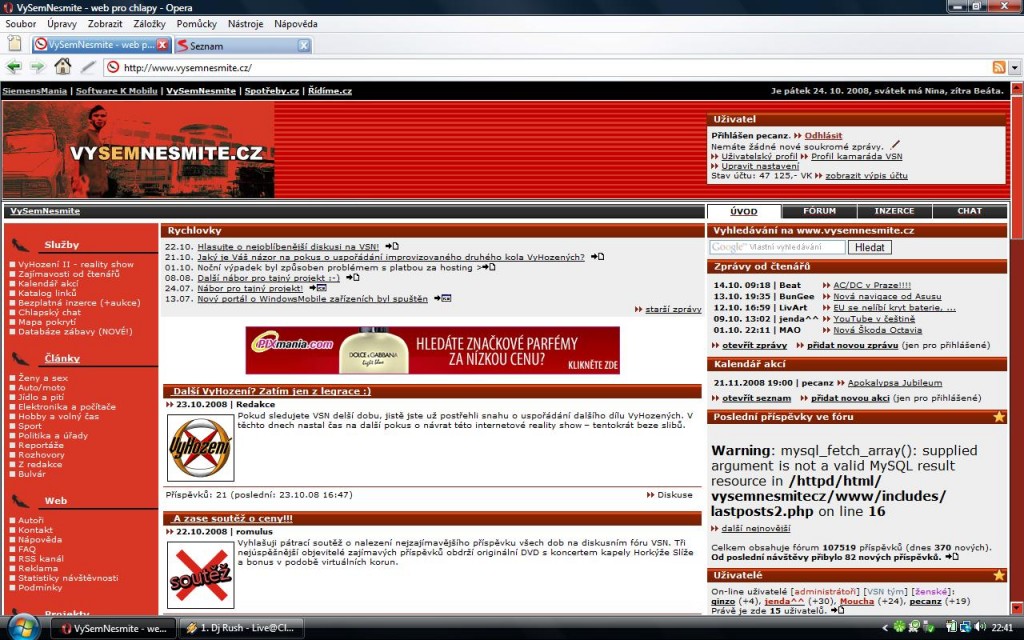The height and width of the screenshot is (640, 1024).
Task: Open Ženy a sex sidebar category
Action: point(43,377)
